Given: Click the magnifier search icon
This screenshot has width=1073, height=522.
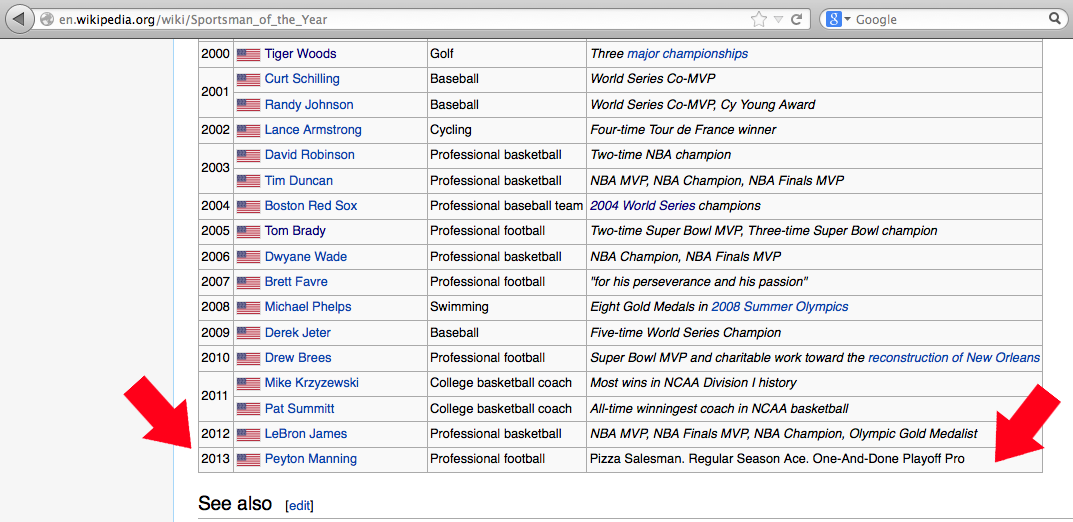Looking at the screenshot, I should coord(1055,19).
